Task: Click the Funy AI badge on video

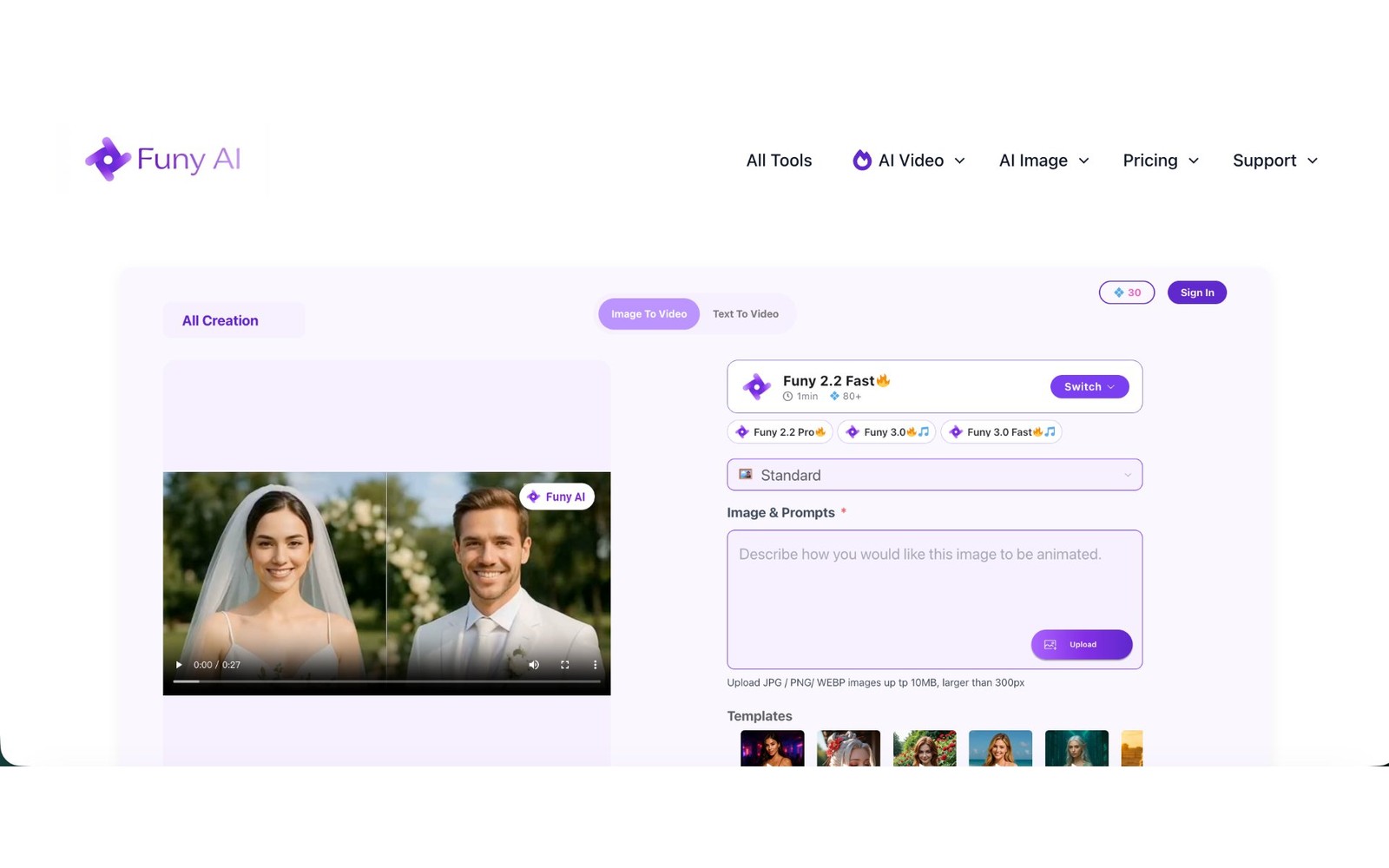Action: coord(556,496)
